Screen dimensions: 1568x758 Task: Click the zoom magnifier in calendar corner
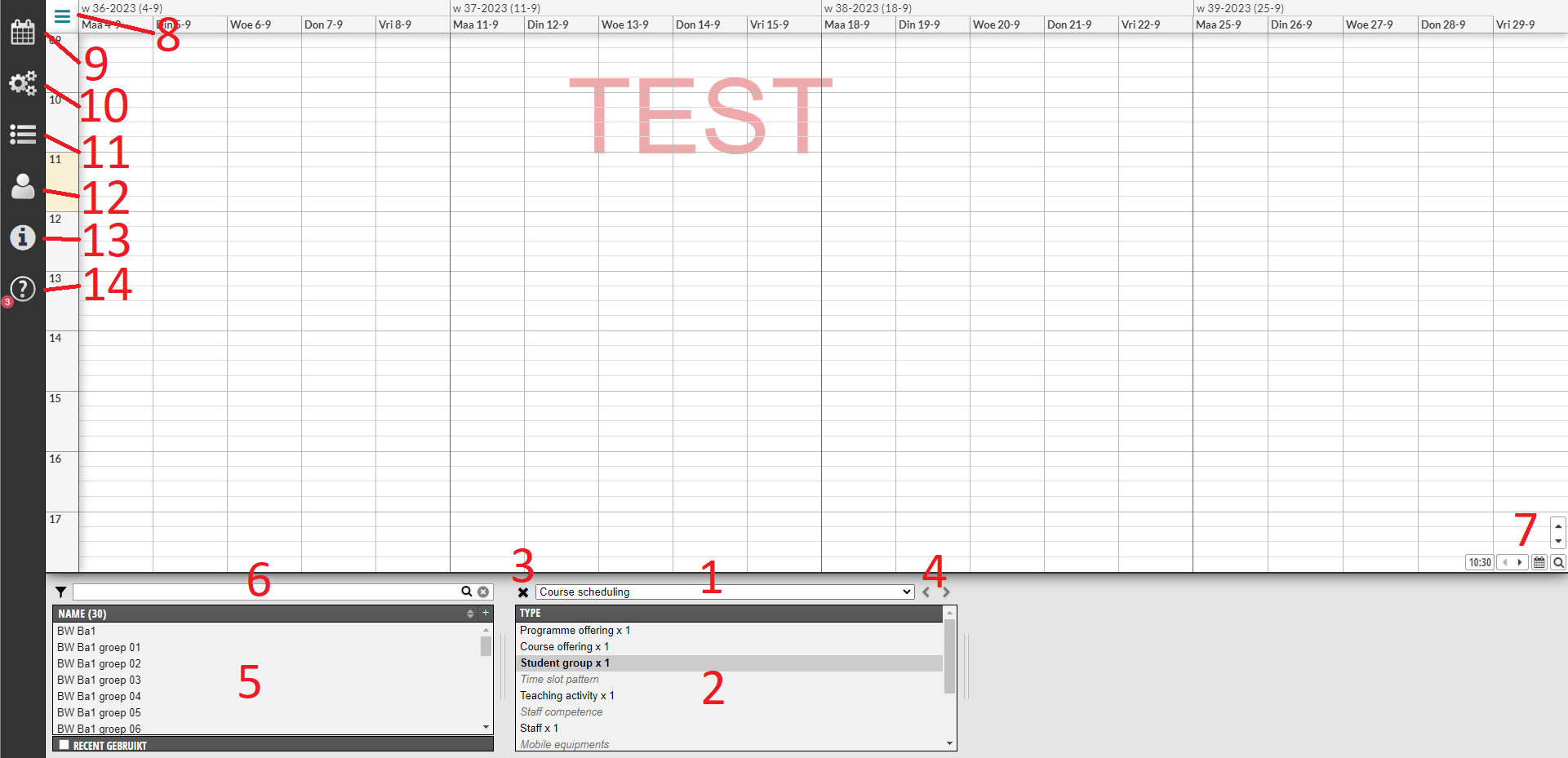(1558, 562)
